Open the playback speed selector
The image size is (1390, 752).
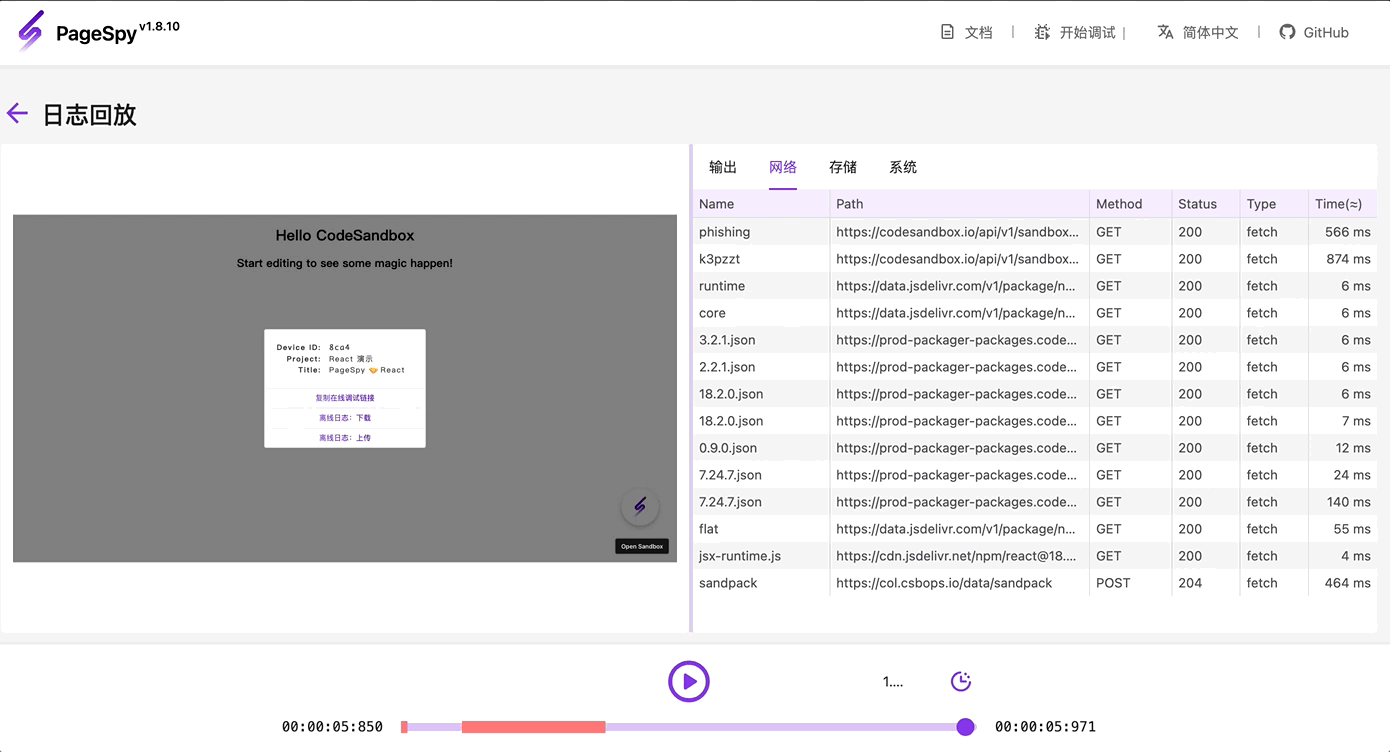(892, 681)
